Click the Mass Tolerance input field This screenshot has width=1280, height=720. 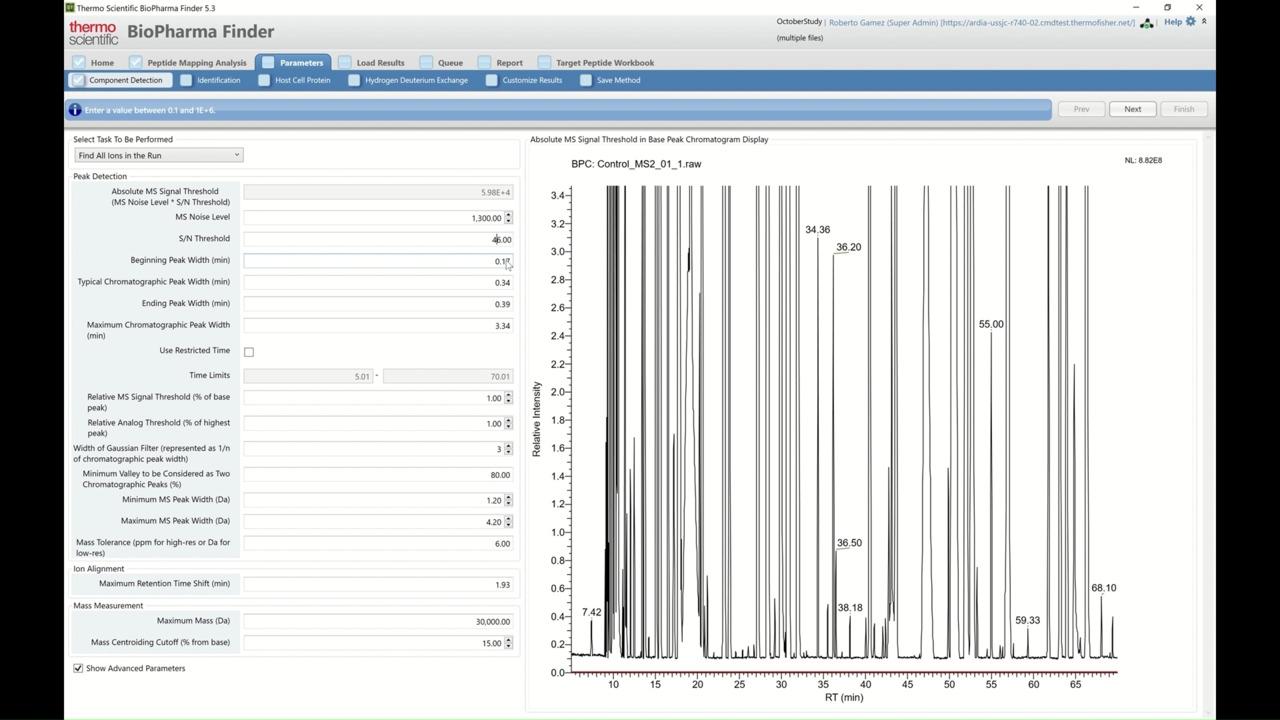click(377, 544)
